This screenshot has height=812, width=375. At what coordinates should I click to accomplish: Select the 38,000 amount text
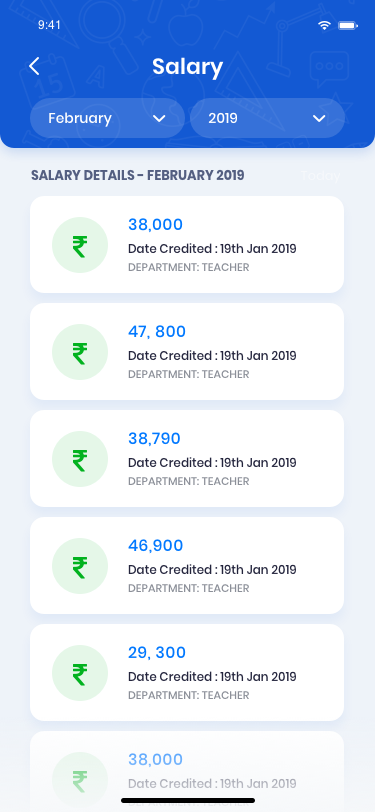pyautogui.click(x=155, y=225)
